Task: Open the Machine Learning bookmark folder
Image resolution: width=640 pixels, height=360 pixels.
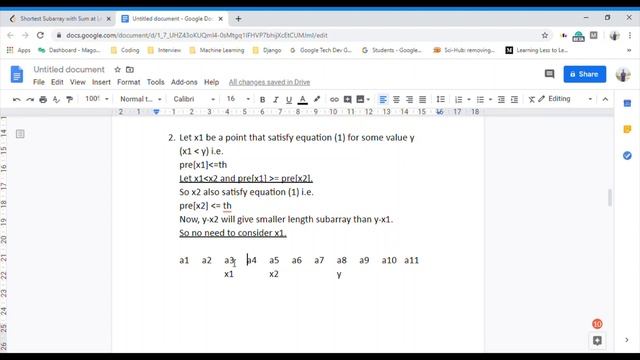Action: (x=217, y=50)
